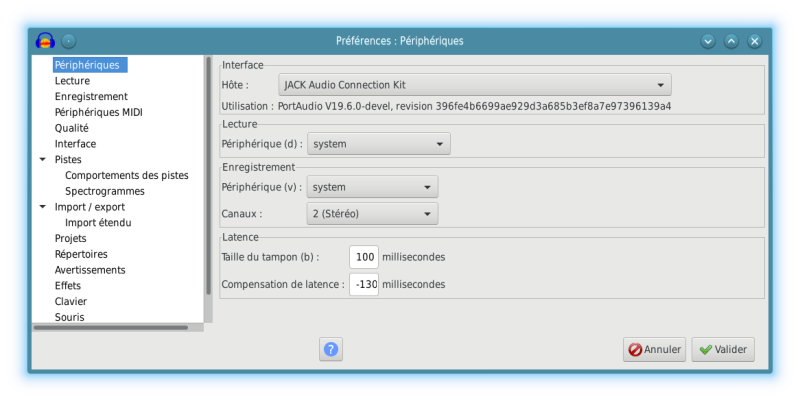
Task: Select Comportements des pistes entry
Action: coord(127,176)
